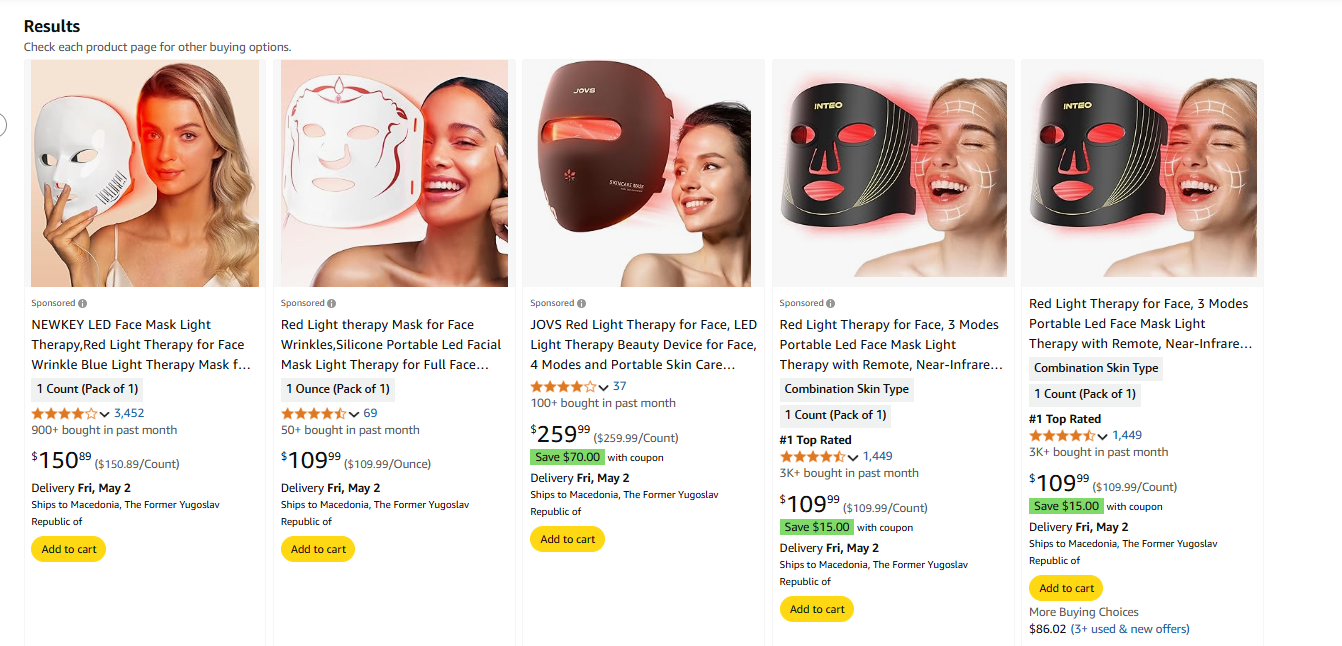Open the 3,452 reviews link
Screen dimensions: 1342x646
[x=129, y=413]
